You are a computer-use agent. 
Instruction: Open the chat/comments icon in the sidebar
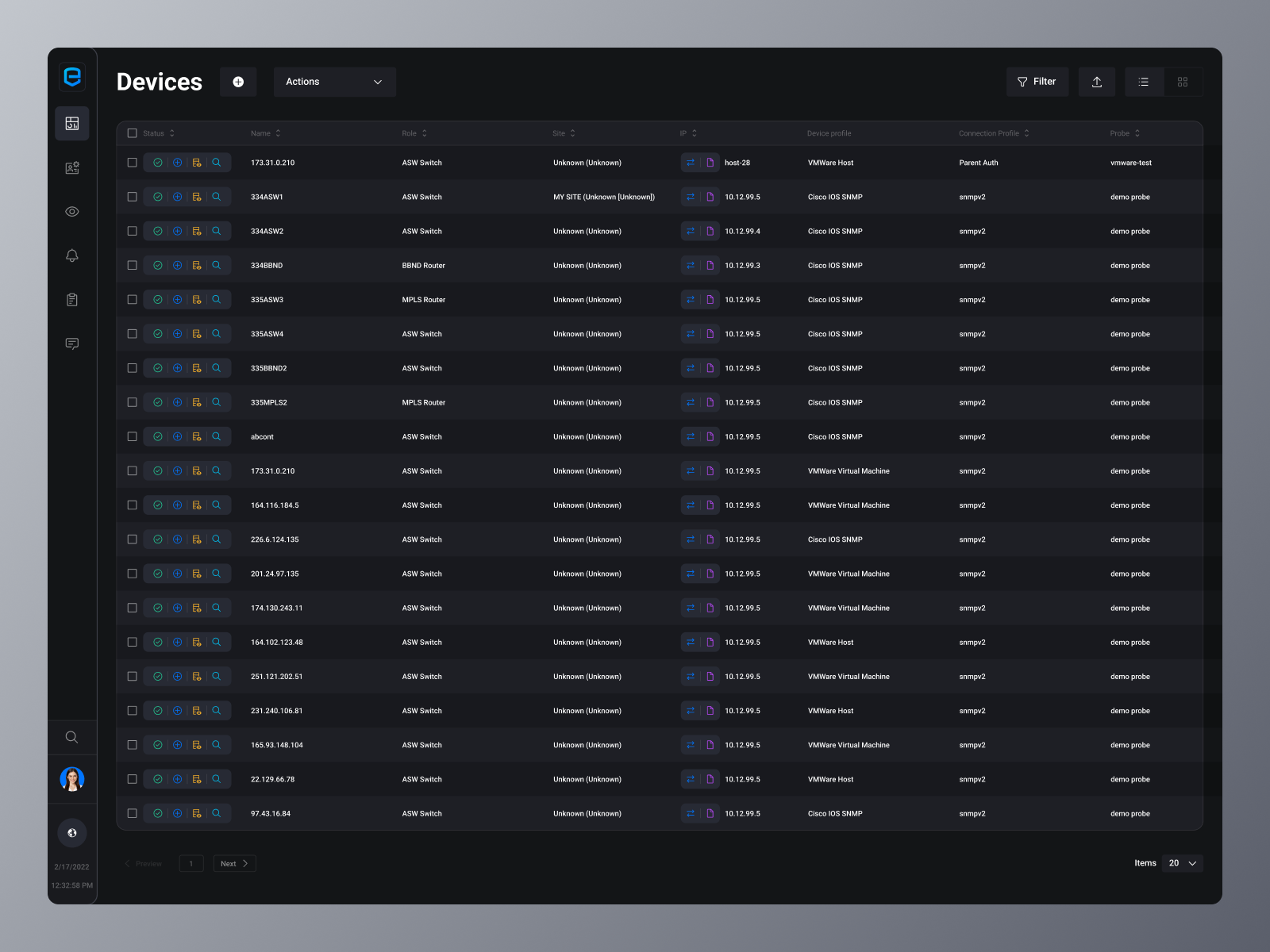(x=72, y=344)
